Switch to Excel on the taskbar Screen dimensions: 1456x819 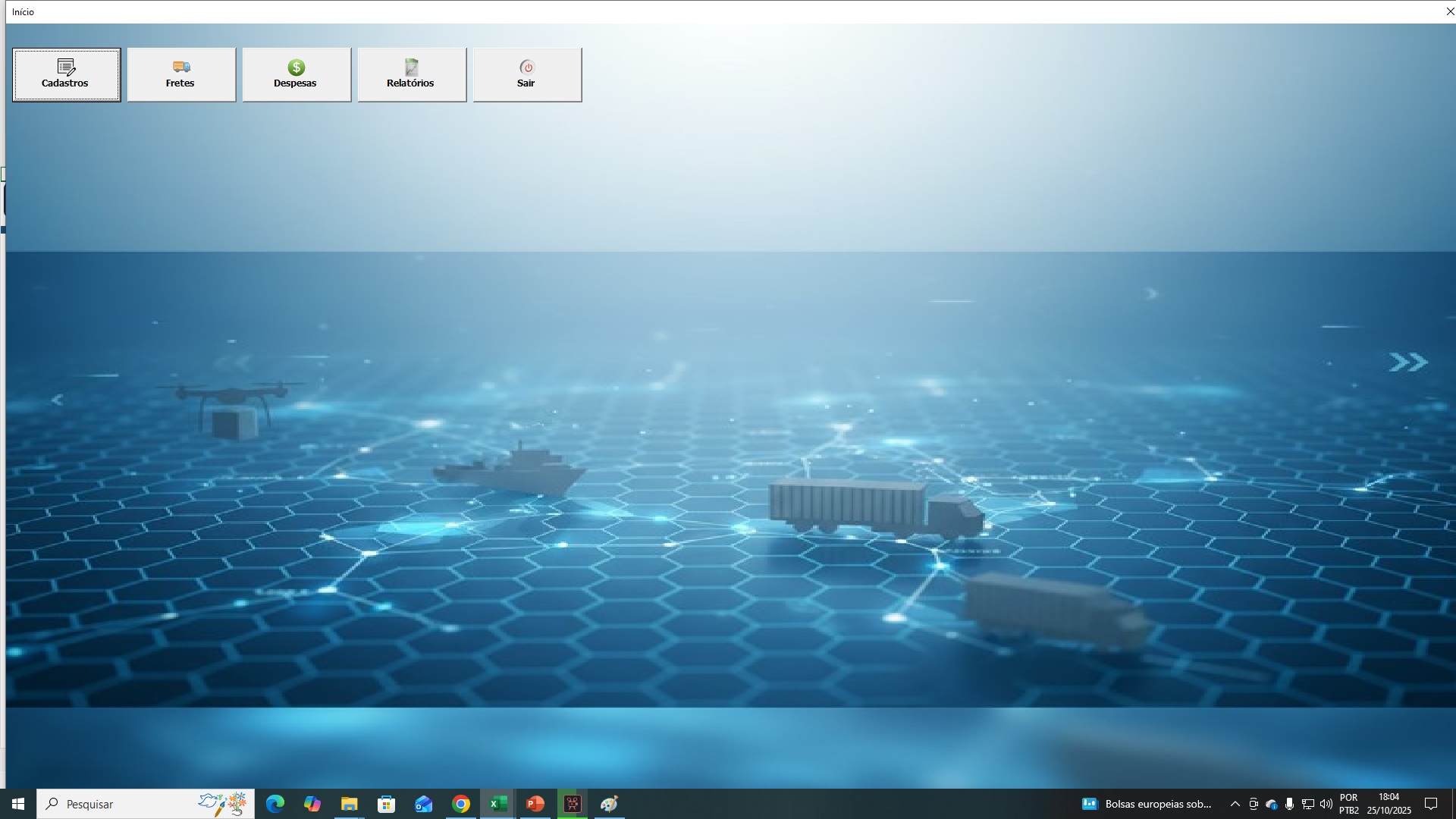click(498, 804)
